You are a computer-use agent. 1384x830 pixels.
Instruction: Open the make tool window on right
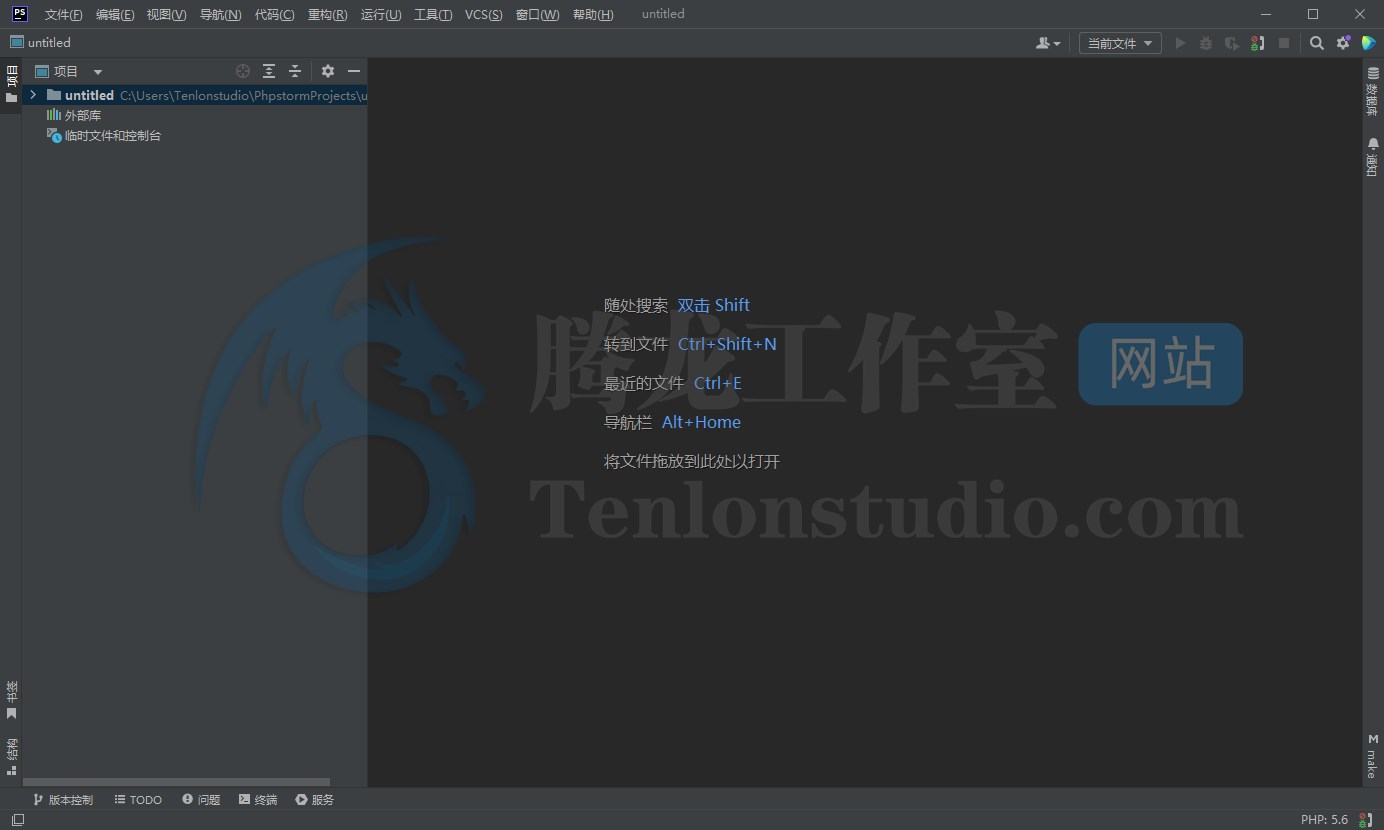click(1373, 757)
